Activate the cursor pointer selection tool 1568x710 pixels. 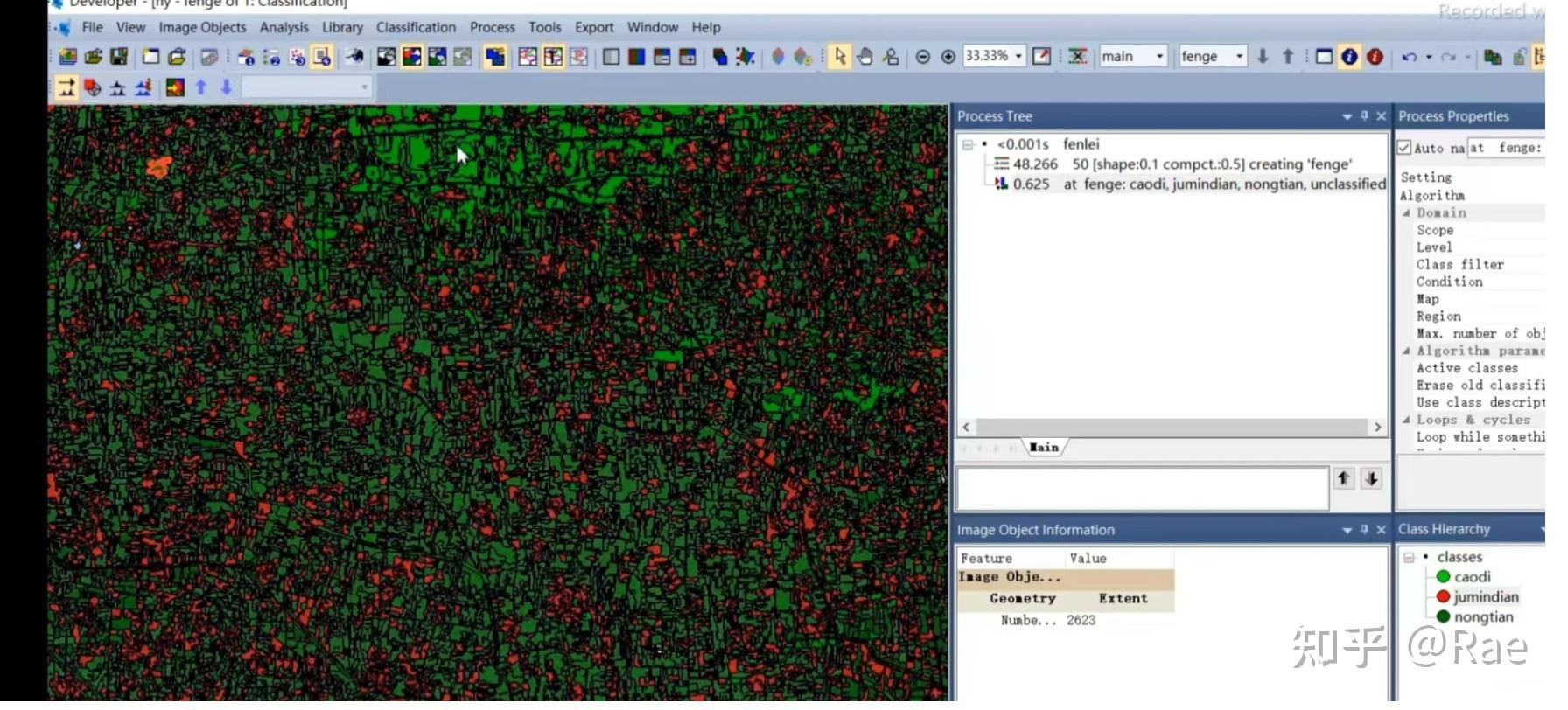click(840, 57)
